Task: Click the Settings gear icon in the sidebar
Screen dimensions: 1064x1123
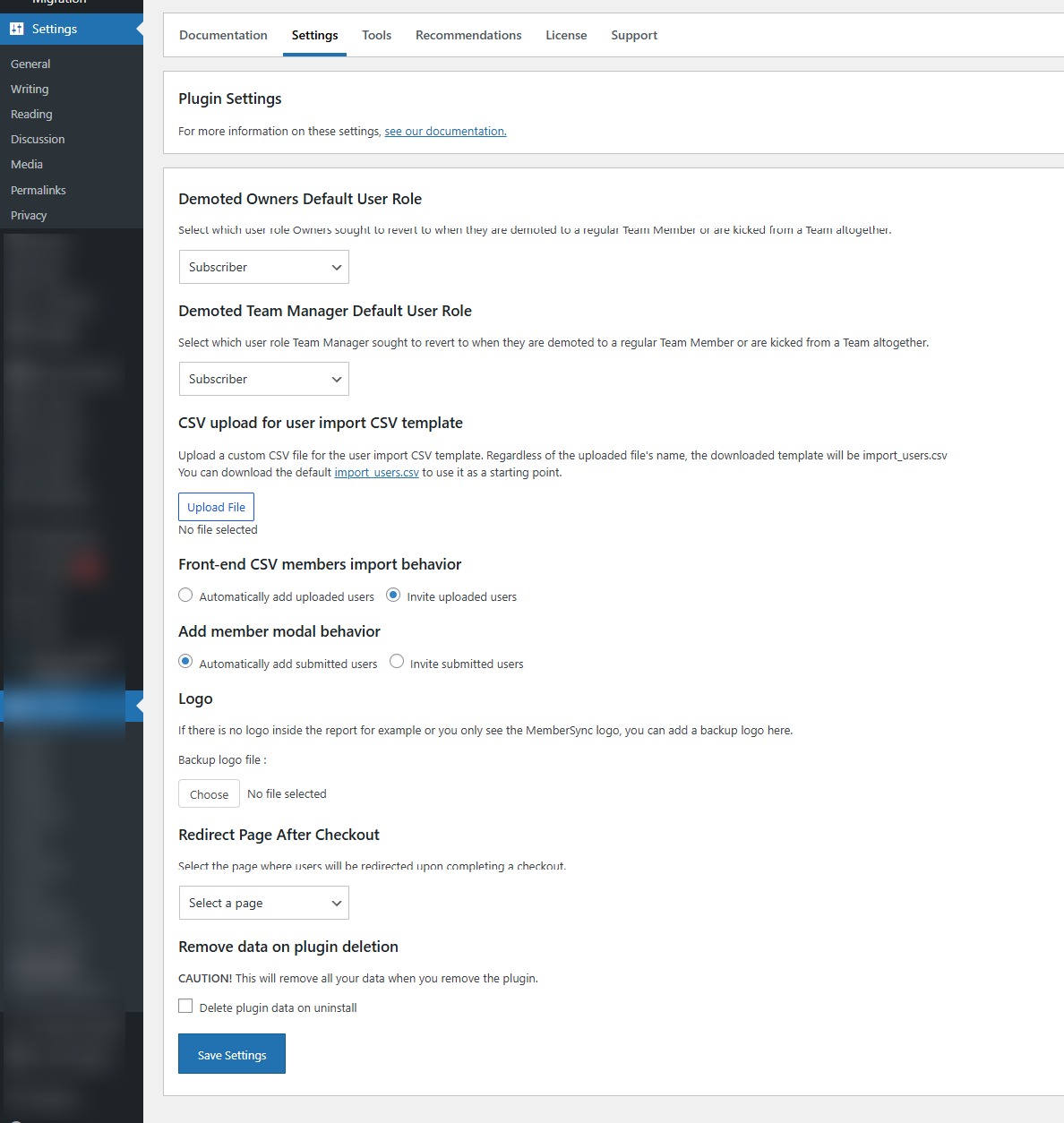Action: pyautogui.click(x=17, y=29)
